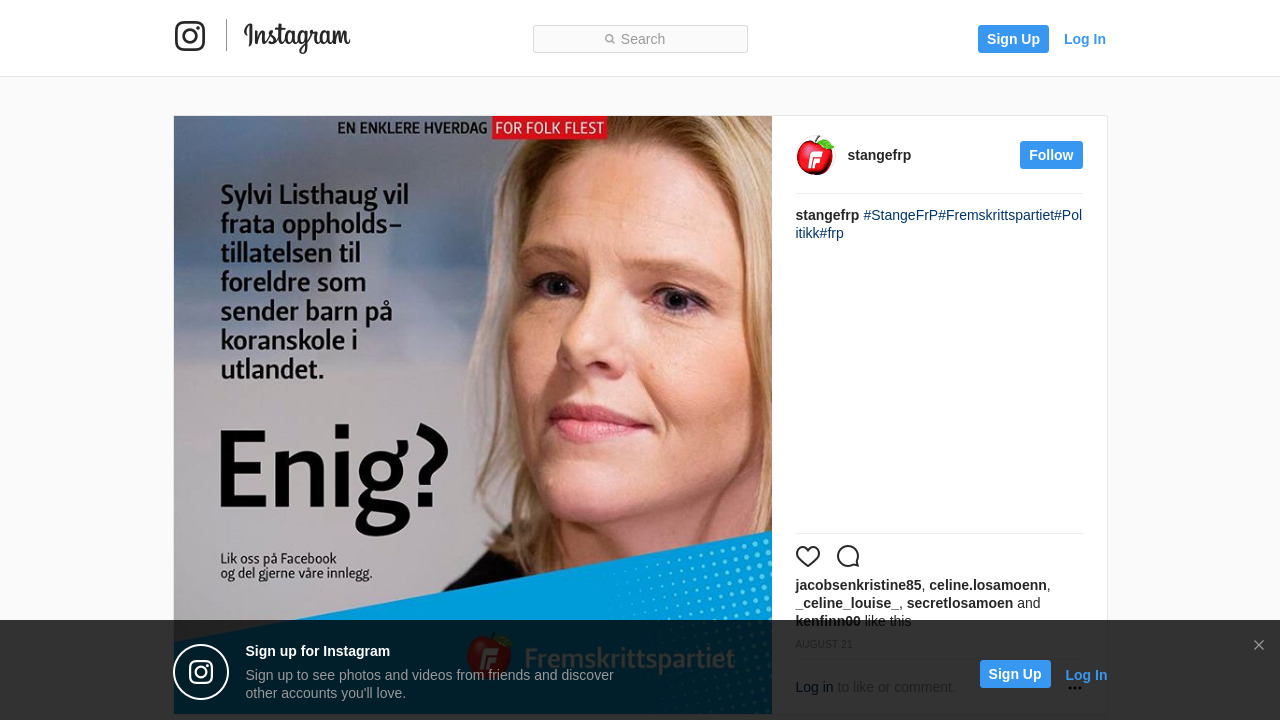Follow the stangefrp account
The width and height of the screenshot is (1280, 720).
[1051, 155]
